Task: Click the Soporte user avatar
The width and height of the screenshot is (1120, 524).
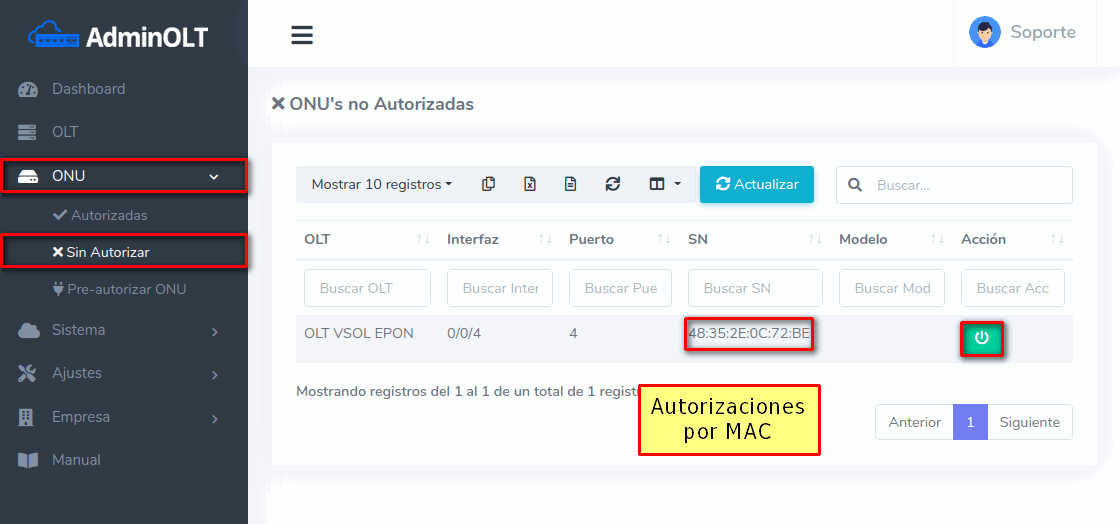Action: (984, 32)
